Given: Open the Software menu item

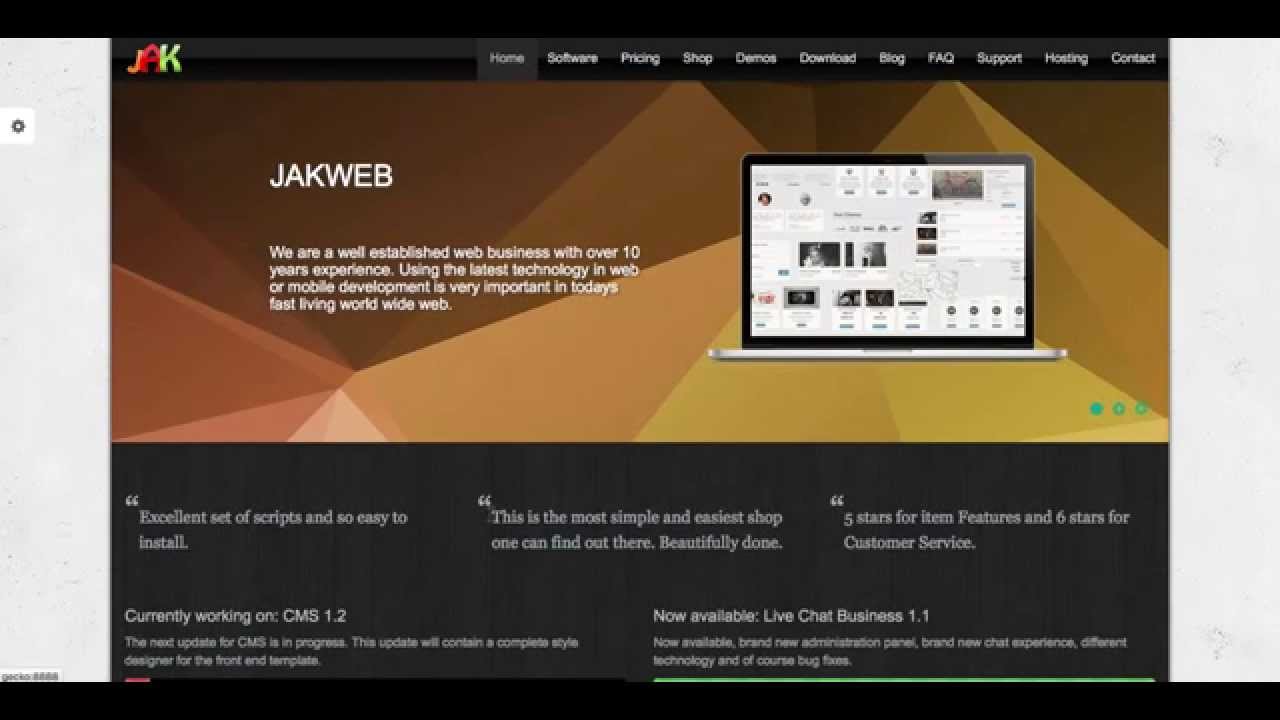Looking at the screenshot, I should [572, 58].
